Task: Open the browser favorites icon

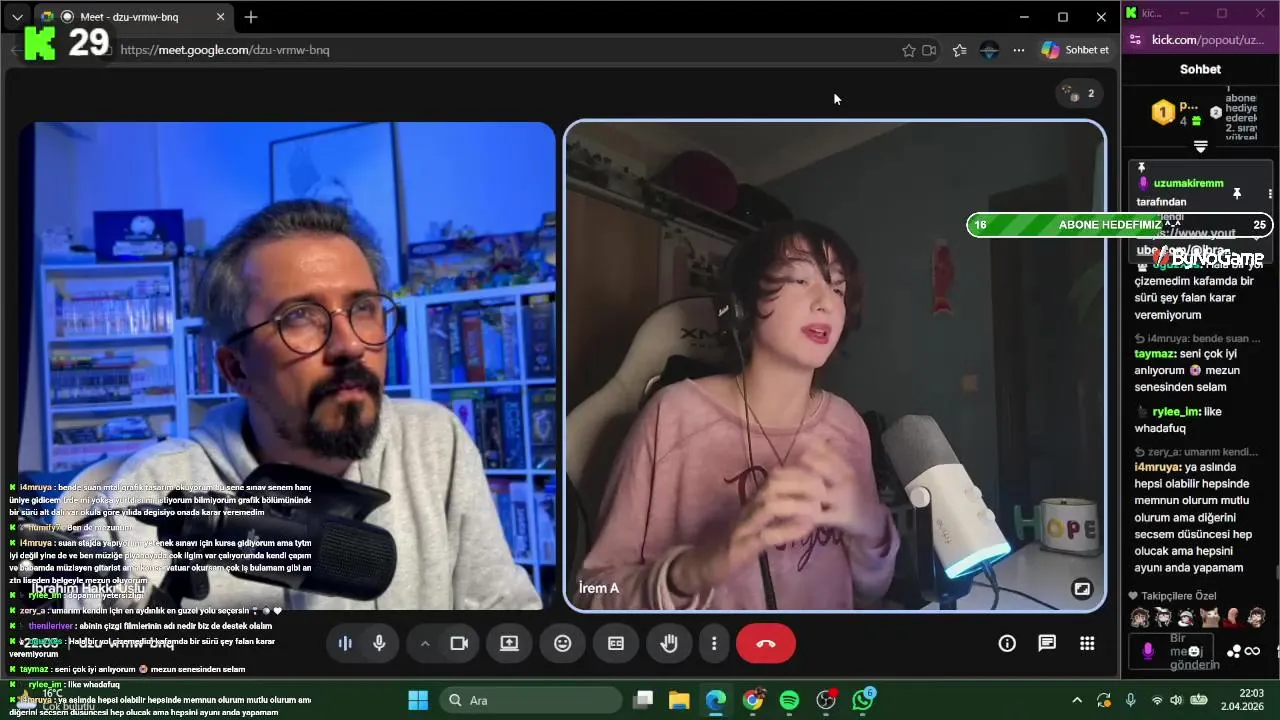Action: click(x=960, y=49)
